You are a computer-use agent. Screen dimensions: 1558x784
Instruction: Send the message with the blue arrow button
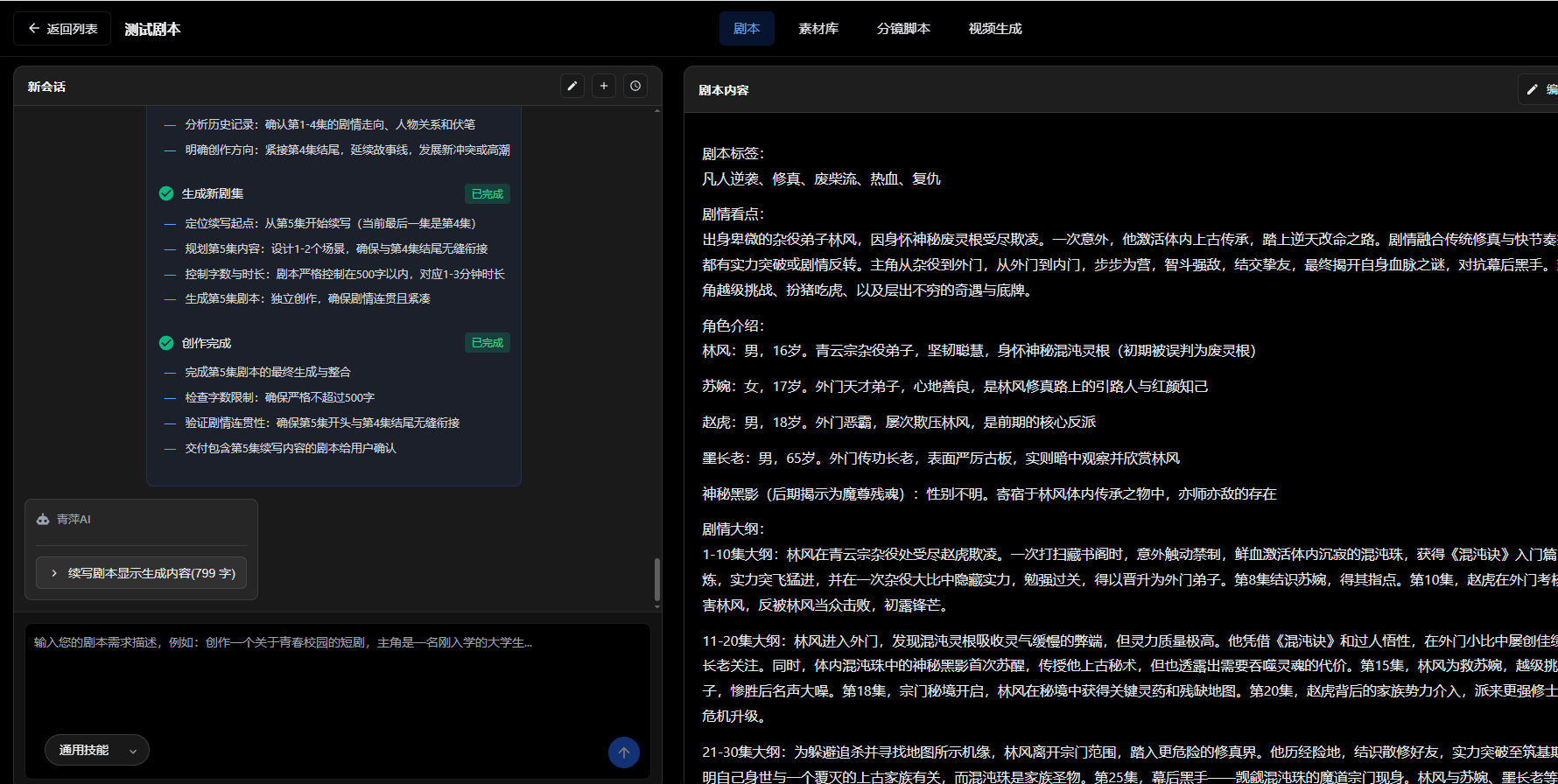pos(623,752)
